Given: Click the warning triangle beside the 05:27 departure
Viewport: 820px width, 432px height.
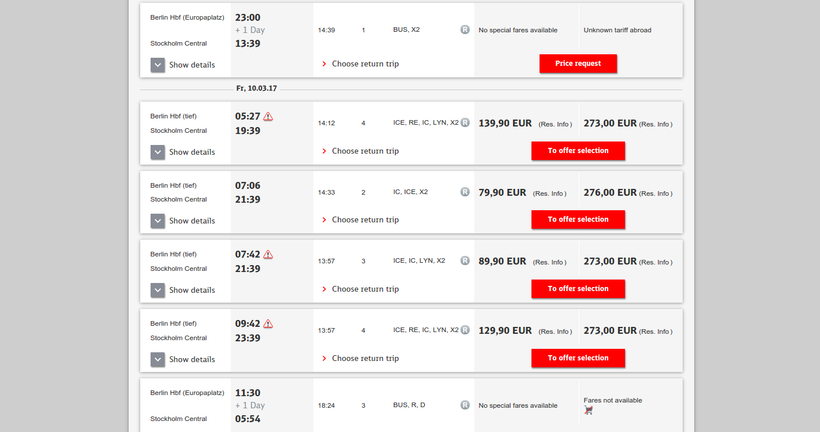Looking at the screenshot, I should point(268,116).
